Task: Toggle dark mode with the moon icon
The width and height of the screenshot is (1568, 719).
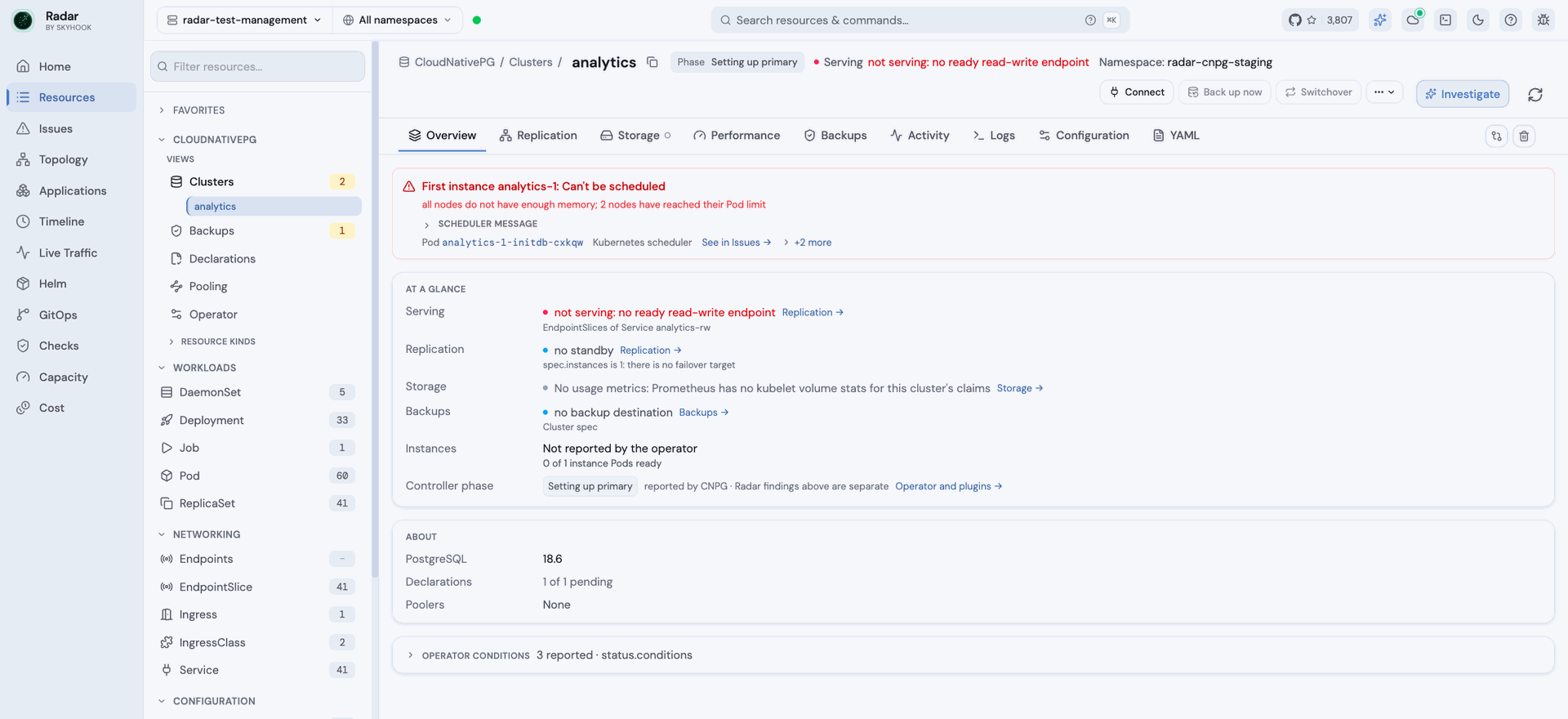Action: point(1478,20)
